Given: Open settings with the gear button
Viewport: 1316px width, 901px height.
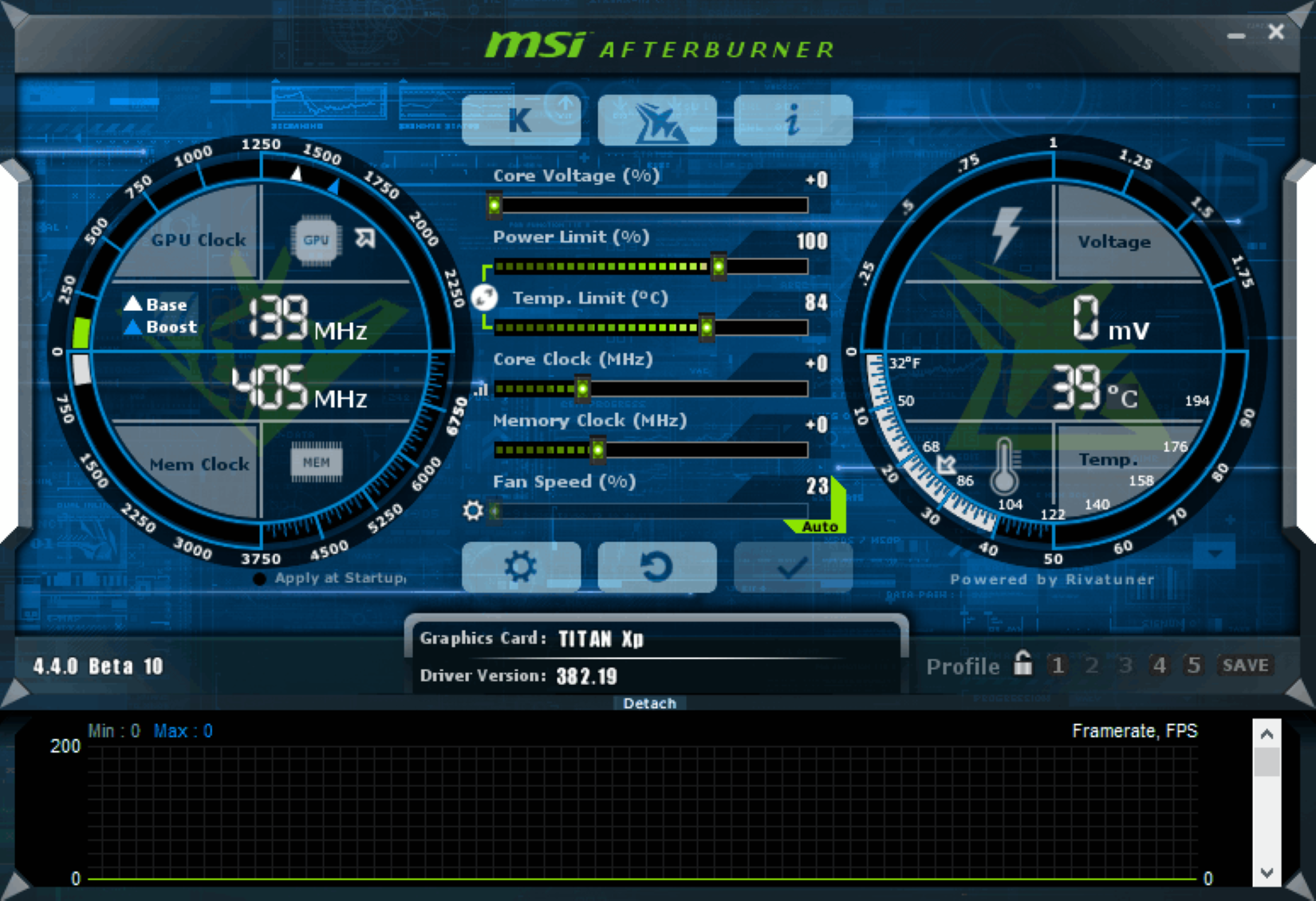Looking at the screenshot, I should pyautogui.click(x=521, y=567).
